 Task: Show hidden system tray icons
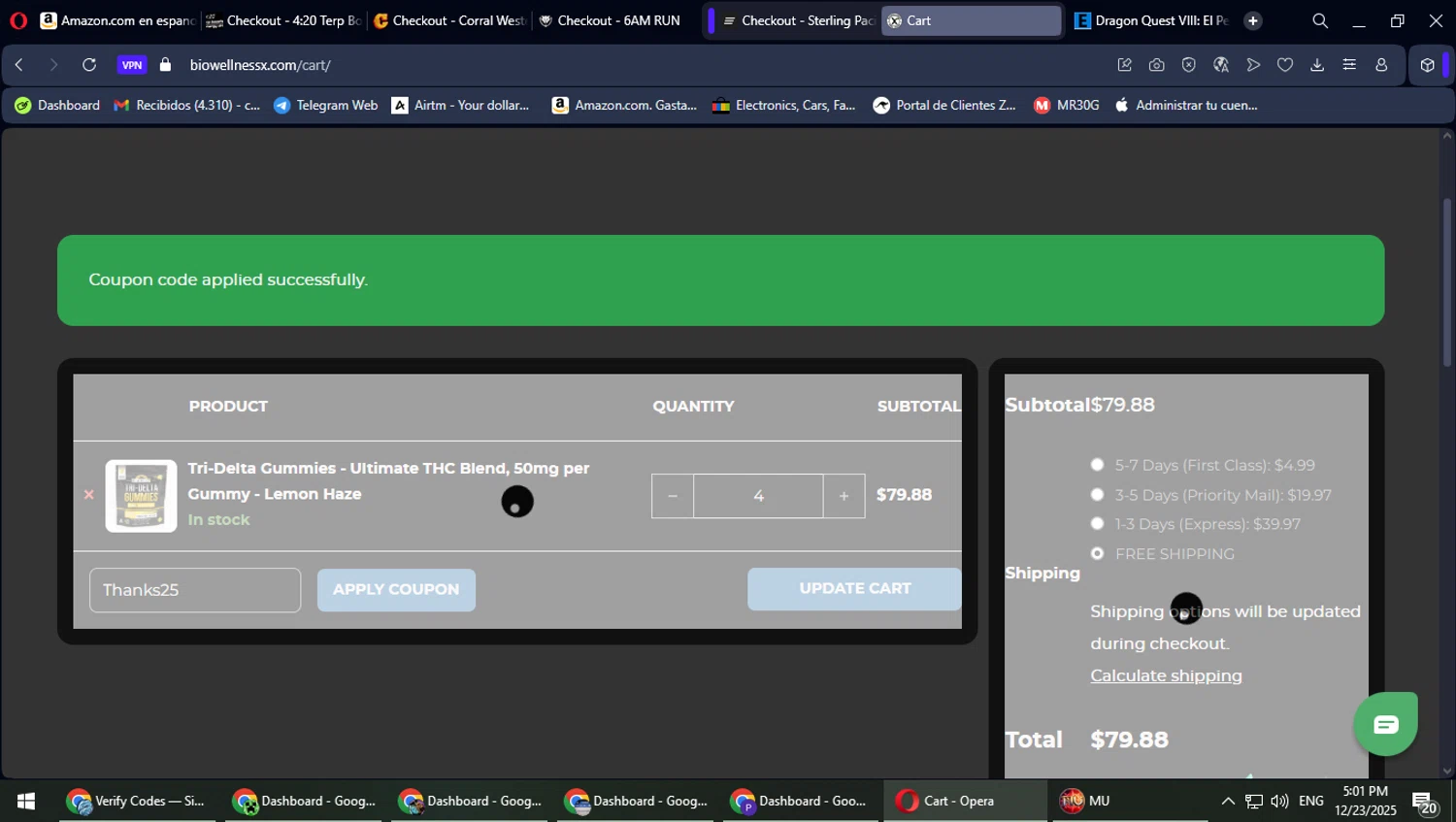(1228, 801)
